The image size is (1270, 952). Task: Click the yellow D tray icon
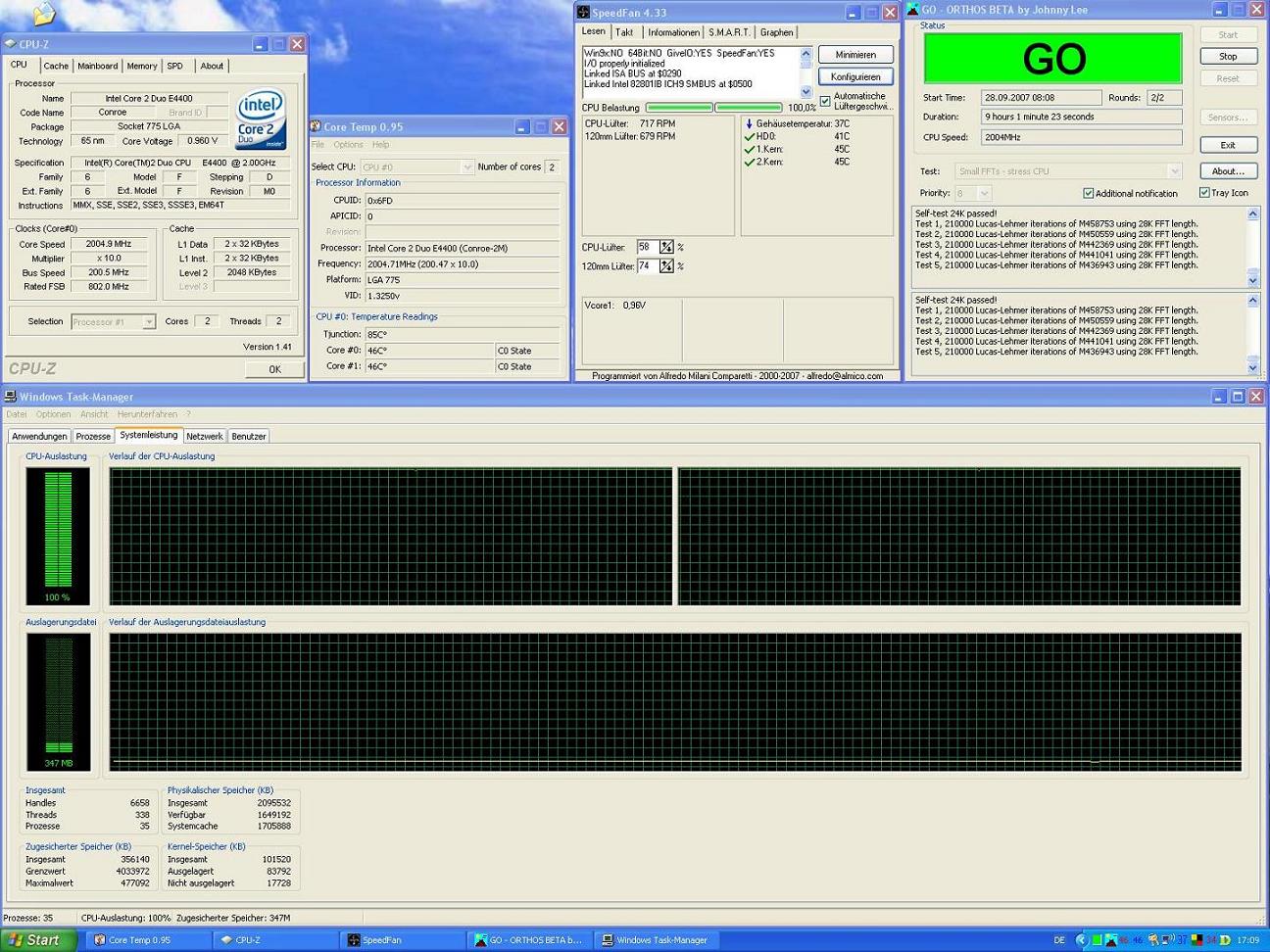tap(1225, 940)
